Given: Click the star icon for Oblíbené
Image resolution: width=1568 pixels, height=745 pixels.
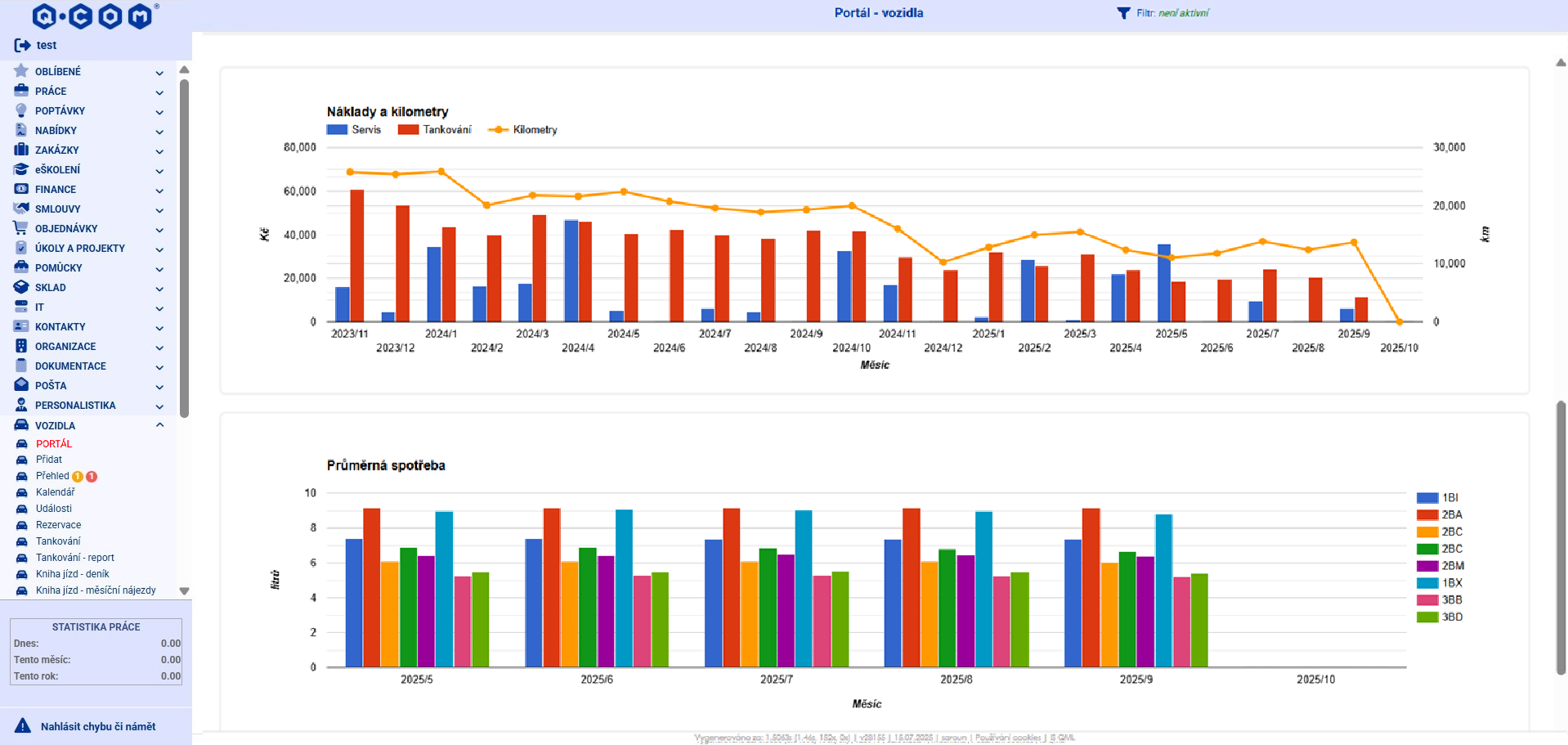Looking at the screenshot, I should point(21,71).
